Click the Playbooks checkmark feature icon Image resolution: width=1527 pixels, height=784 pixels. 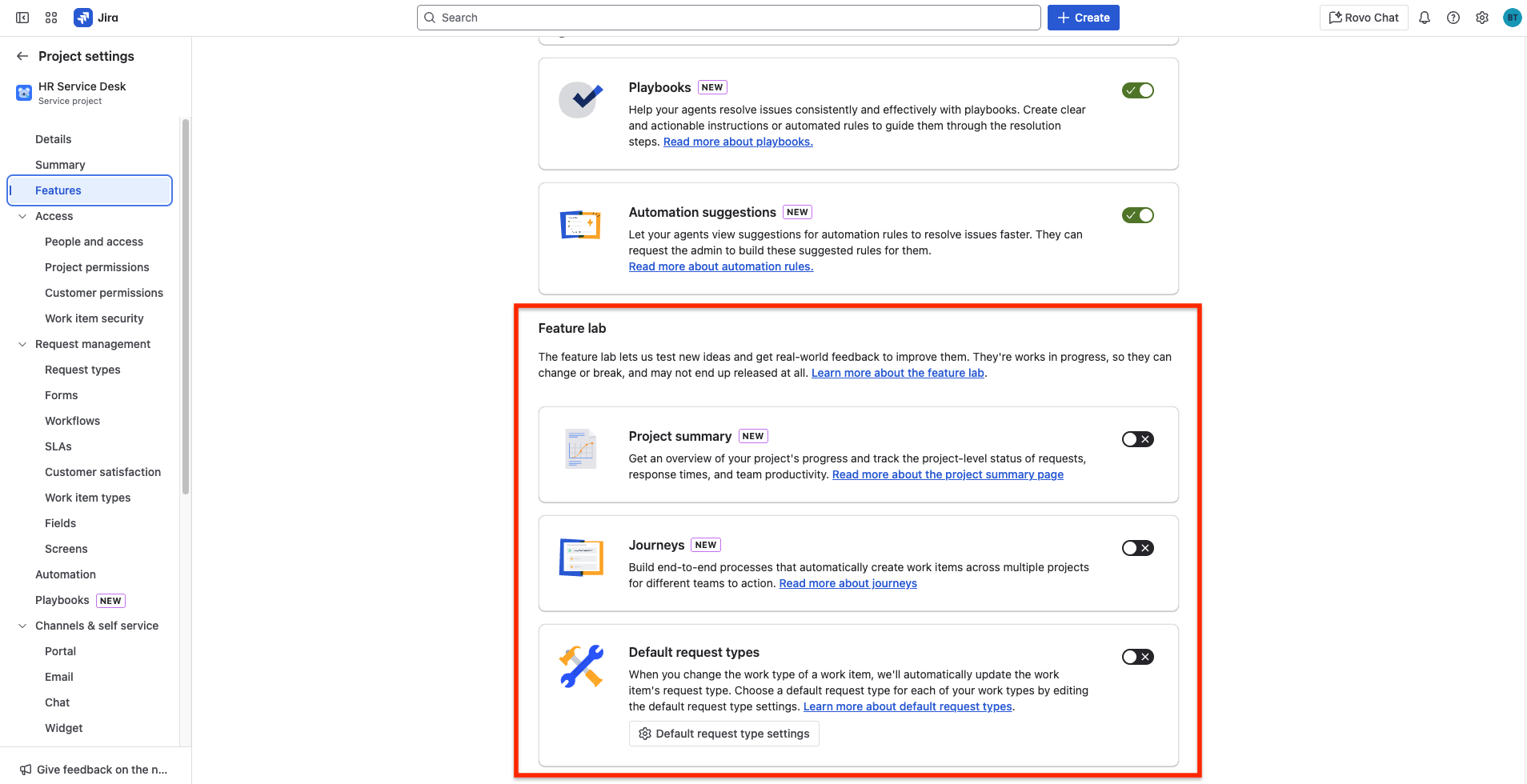581,99
